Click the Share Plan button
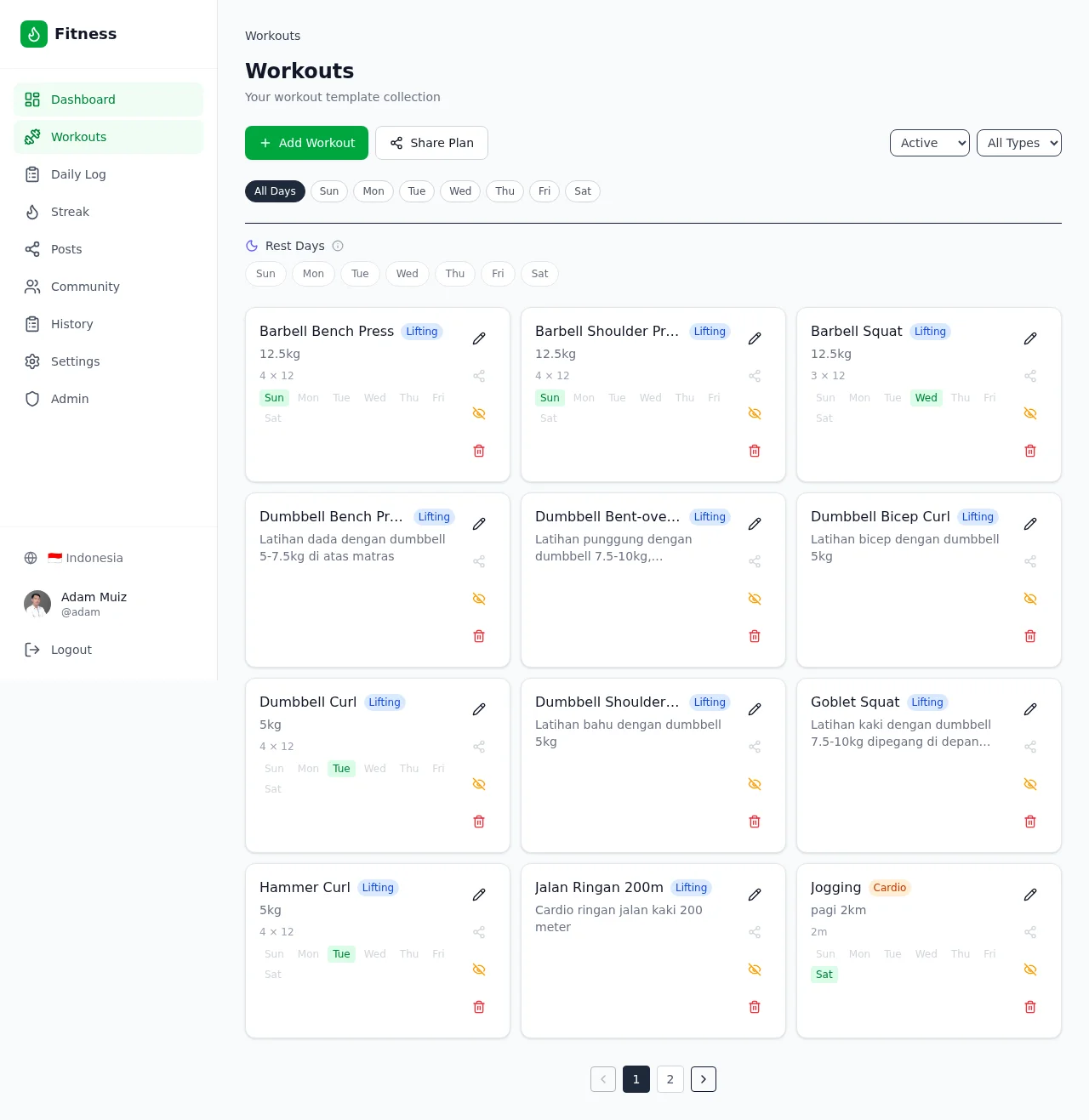The height and width of the screenshot is (1120, 1089). click(x=431, y=143)
